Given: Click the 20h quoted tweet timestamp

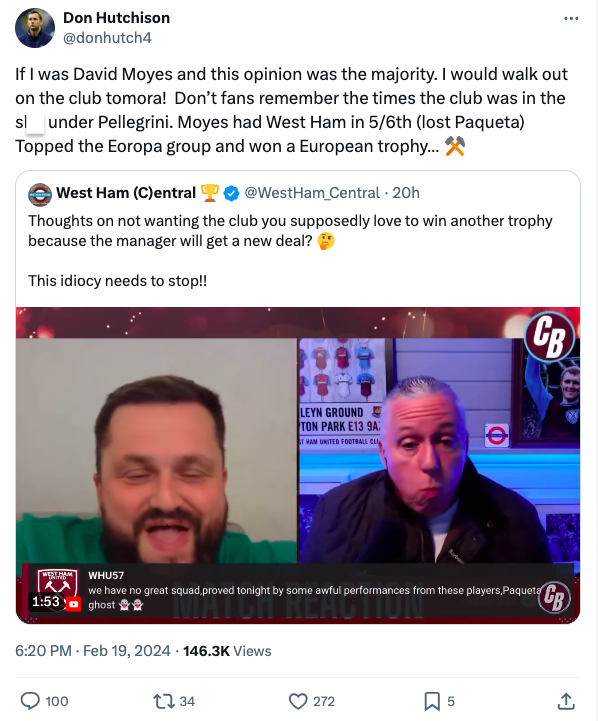Looking at the screenshot, I should pos(405,193).
